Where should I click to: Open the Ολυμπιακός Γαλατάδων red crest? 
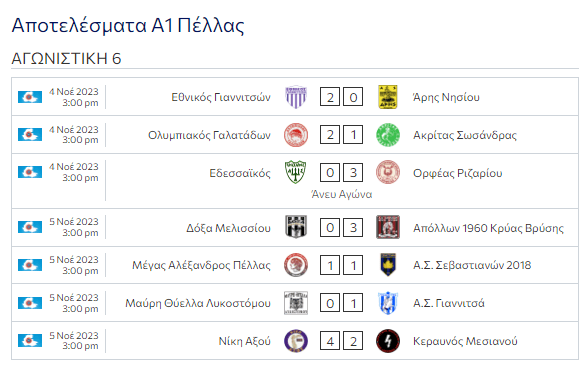point(296,135)
